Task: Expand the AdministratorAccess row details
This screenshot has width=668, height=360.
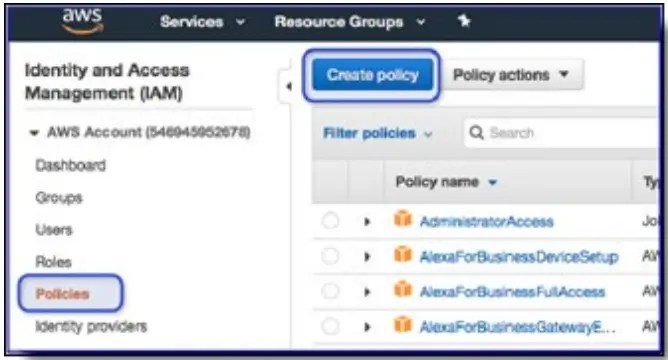Action: (367, 222)
